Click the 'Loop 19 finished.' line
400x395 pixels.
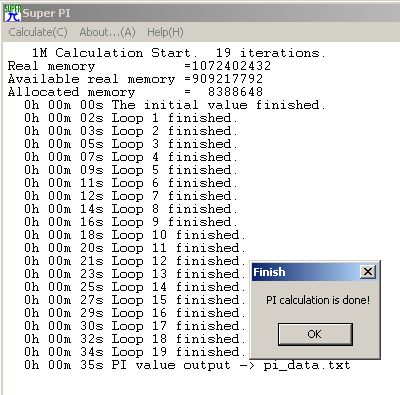[135, 352]
